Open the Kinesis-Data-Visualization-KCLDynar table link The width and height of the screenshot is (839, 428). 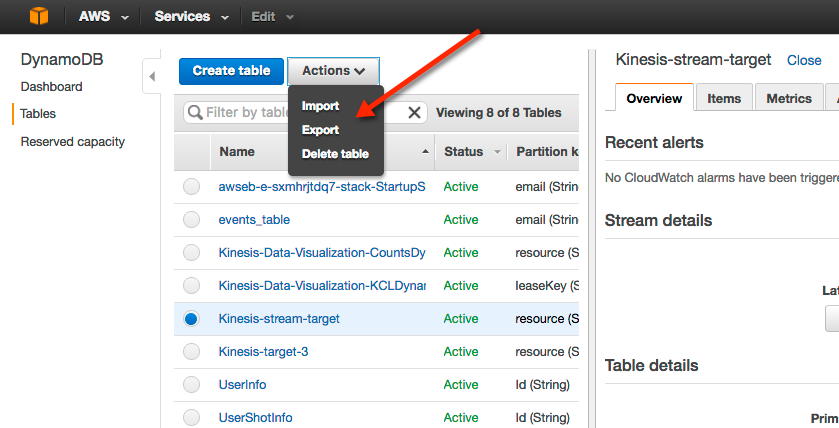point(322,286)
